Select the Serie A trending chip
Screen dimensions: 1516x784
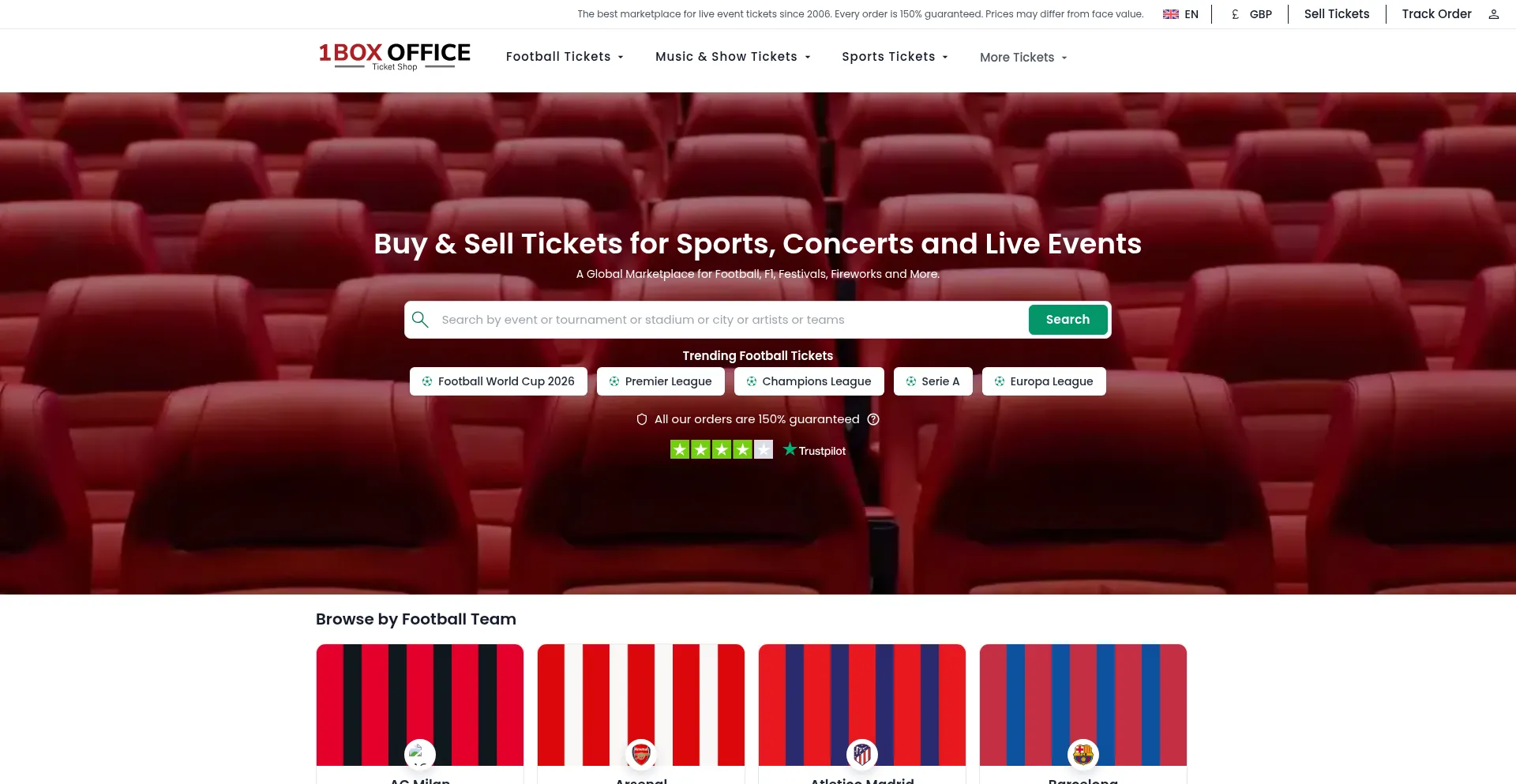coord(933,381)
